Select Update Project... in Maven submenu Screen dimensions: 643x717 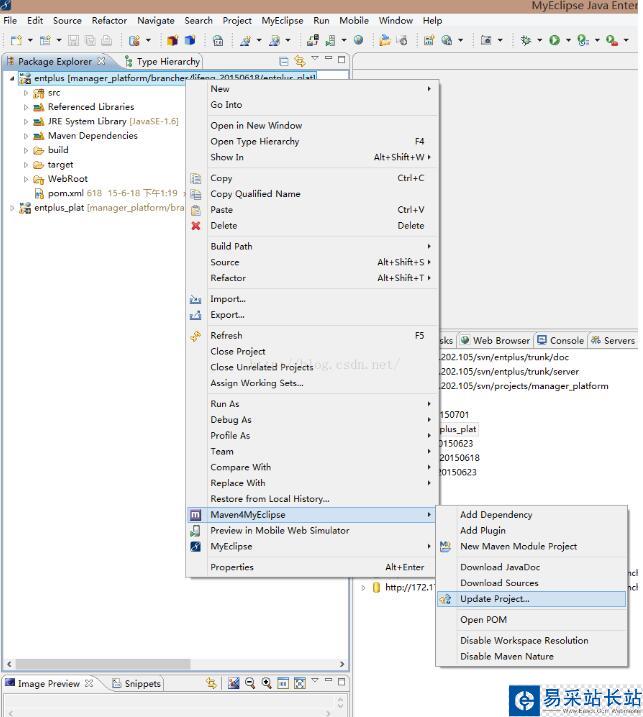tap(532, 599)
